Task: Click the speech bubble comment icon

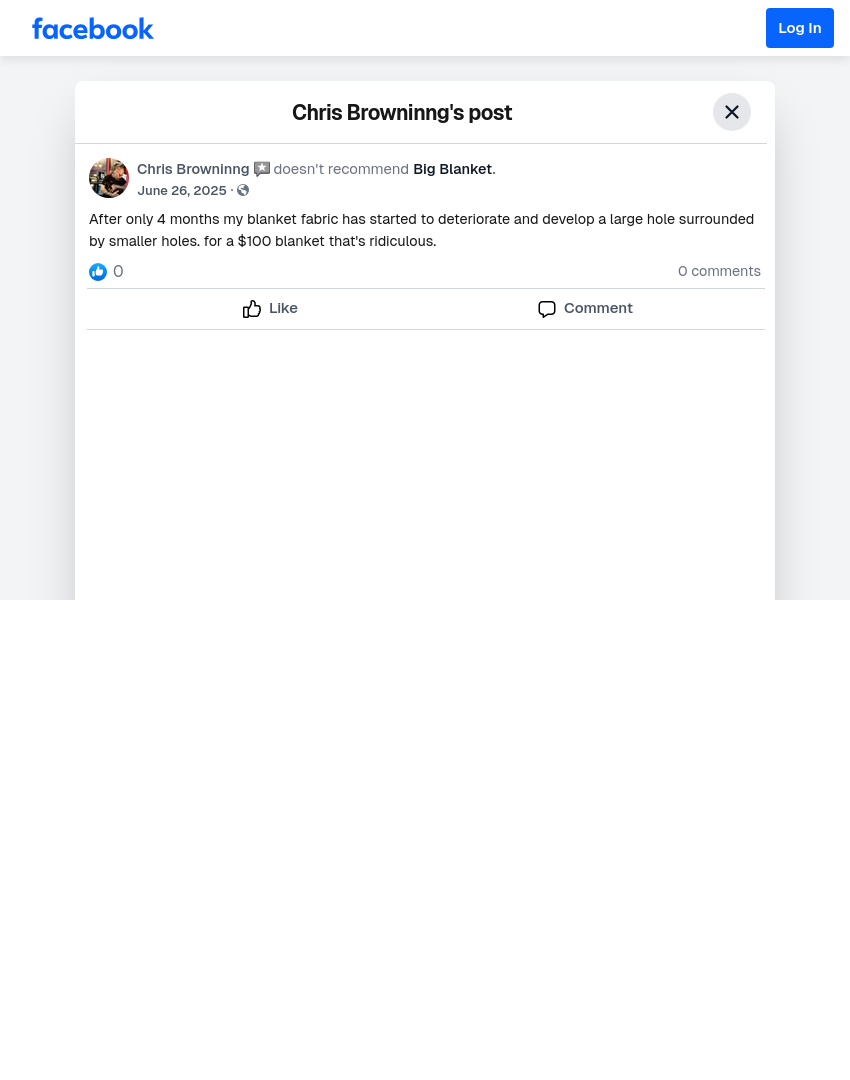Action: pos(547,309)
